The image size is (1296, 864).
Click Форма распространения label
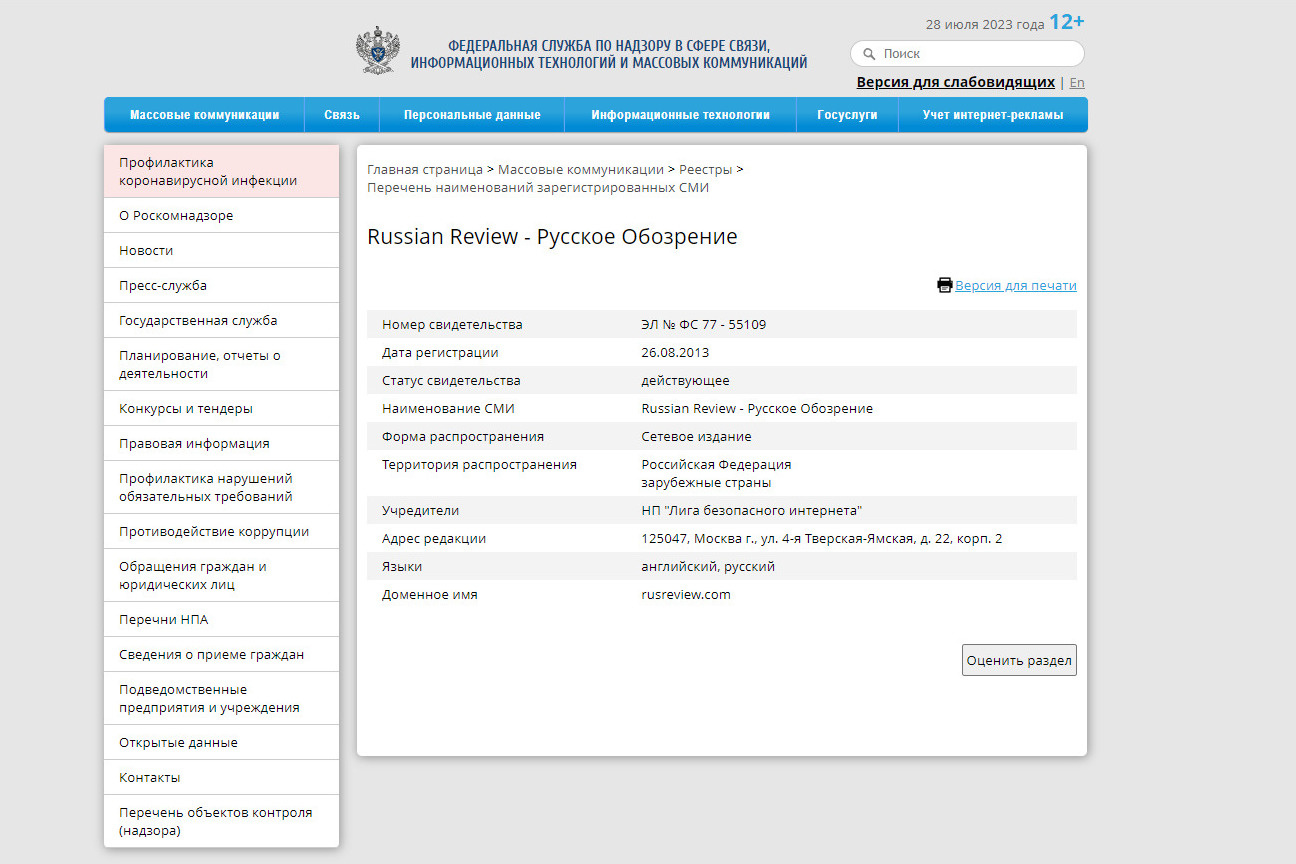pyautogui.click(x=463, y=436)
